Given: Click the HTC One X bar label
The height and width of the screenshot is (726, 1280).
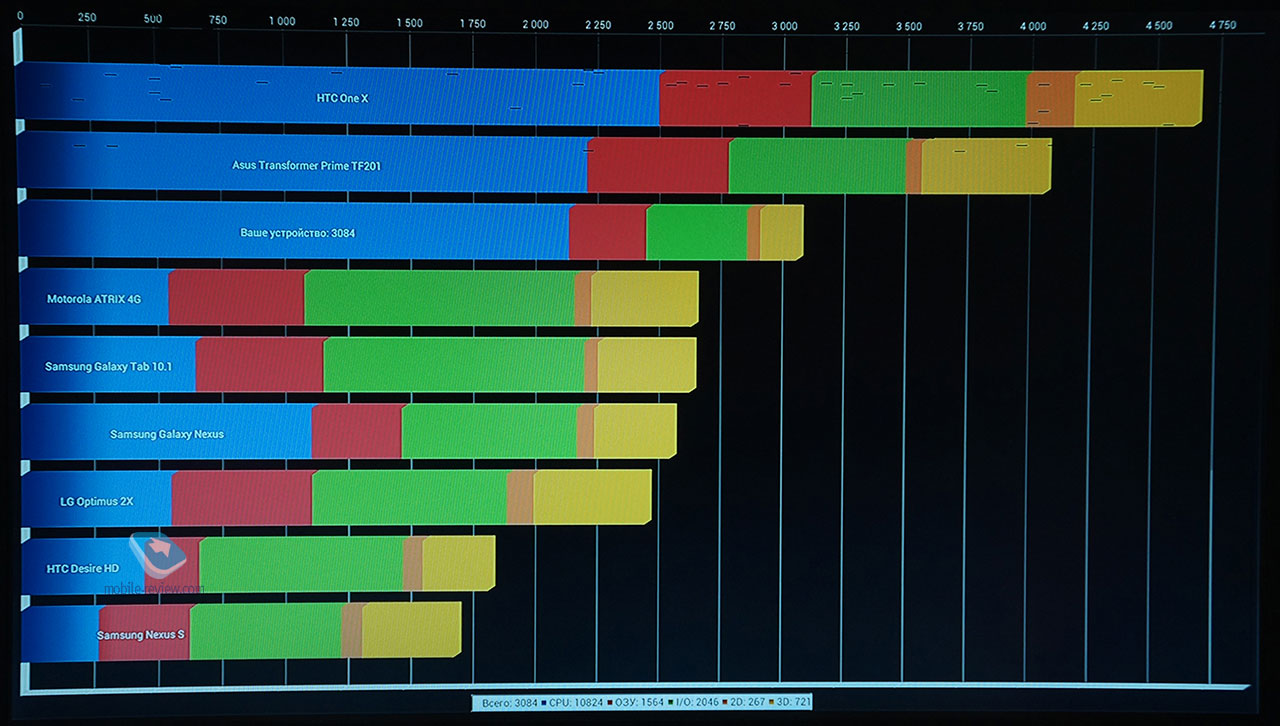Looking at the screenshot, I should [343, 98].
